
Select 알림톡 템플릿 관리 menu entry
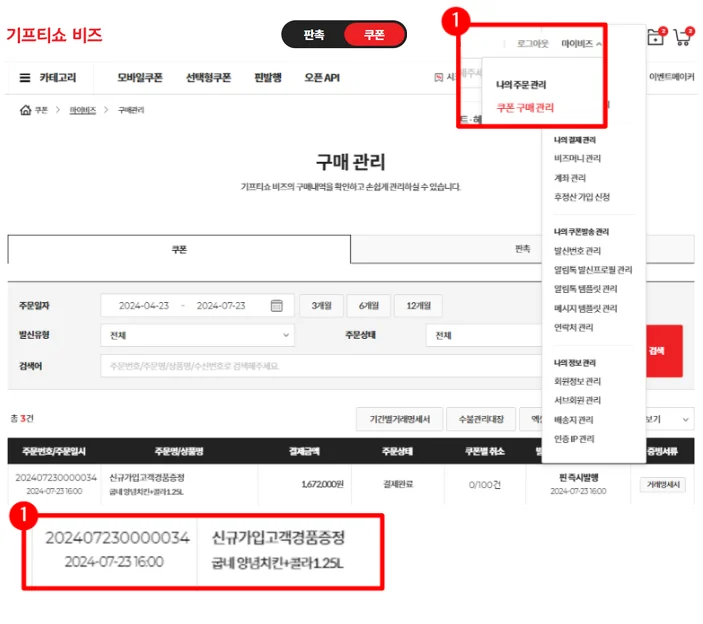[x=586, y=289]
